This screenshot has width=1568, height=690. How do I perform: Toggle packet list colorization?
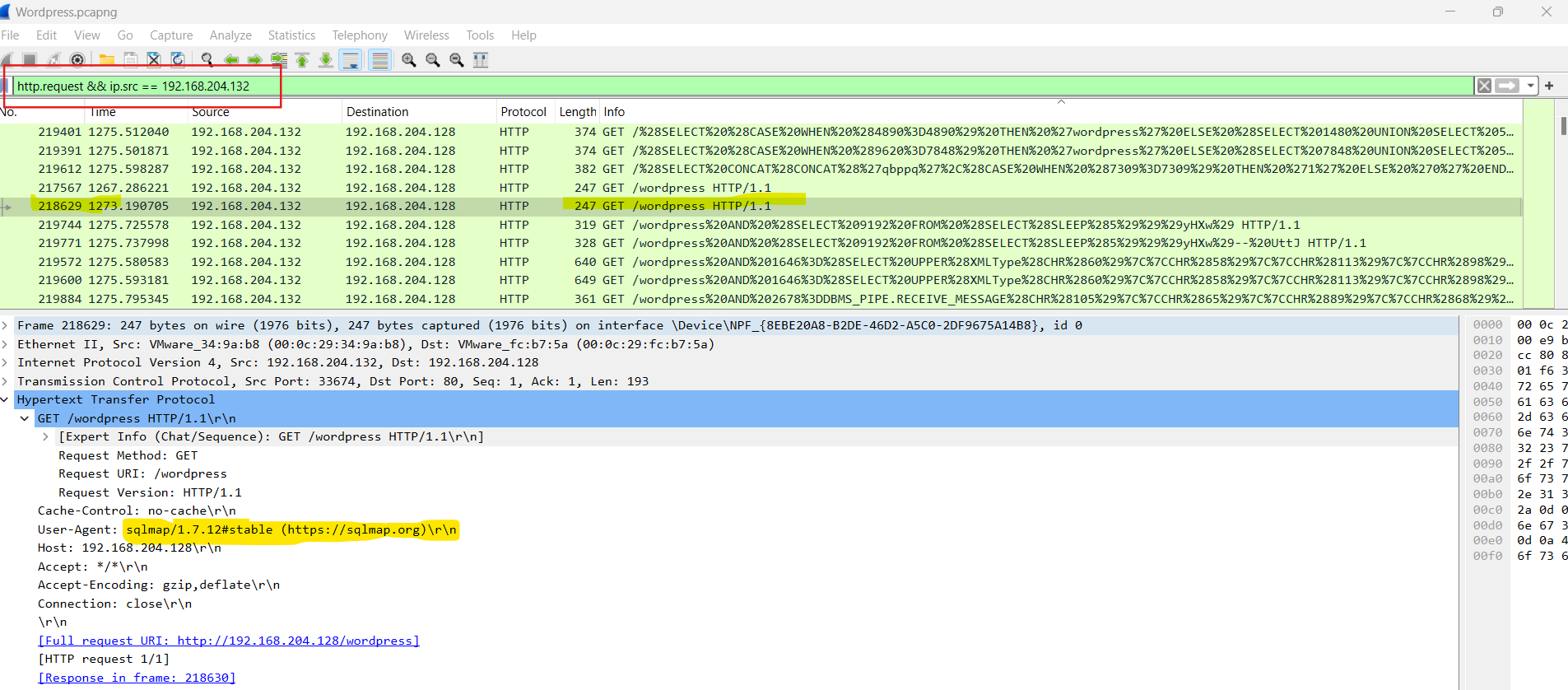(x=379, y=59)
